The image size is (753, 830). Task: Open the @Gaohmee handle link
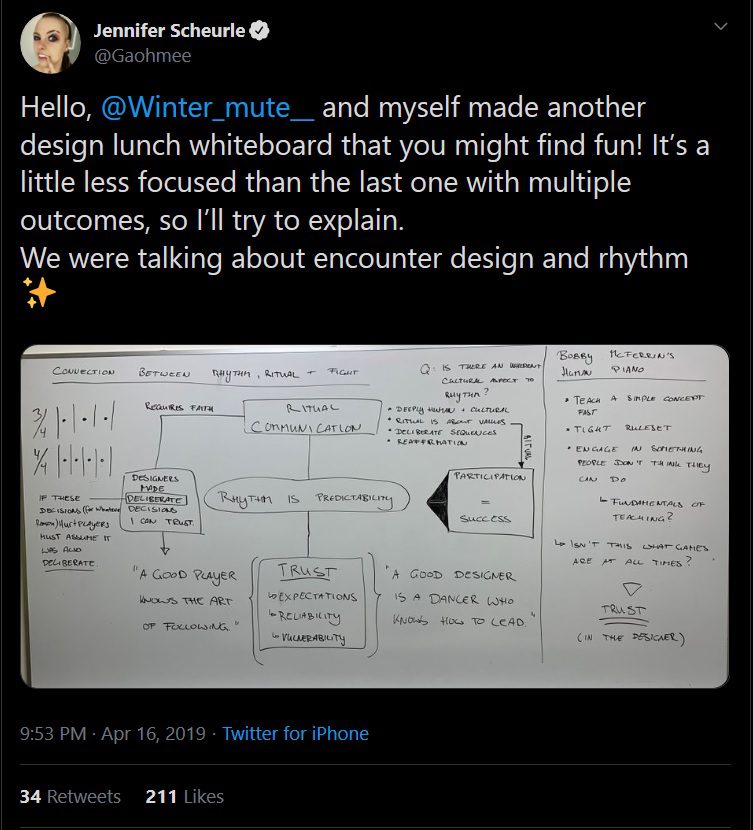pos(142,56)
